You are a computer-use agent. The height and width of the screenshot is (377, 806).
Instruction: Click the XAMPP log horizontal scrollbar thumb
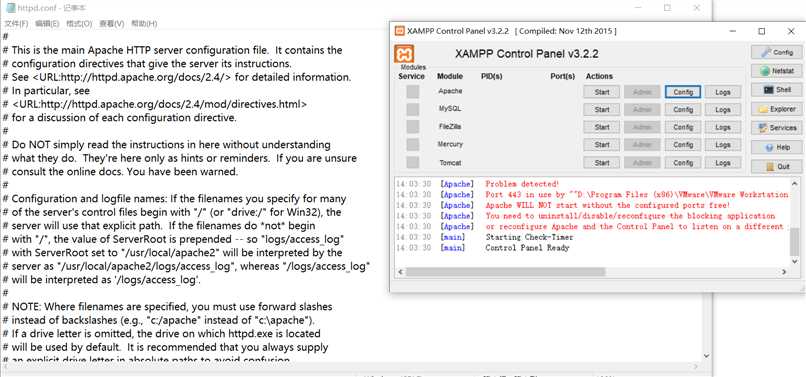[505, 272]
